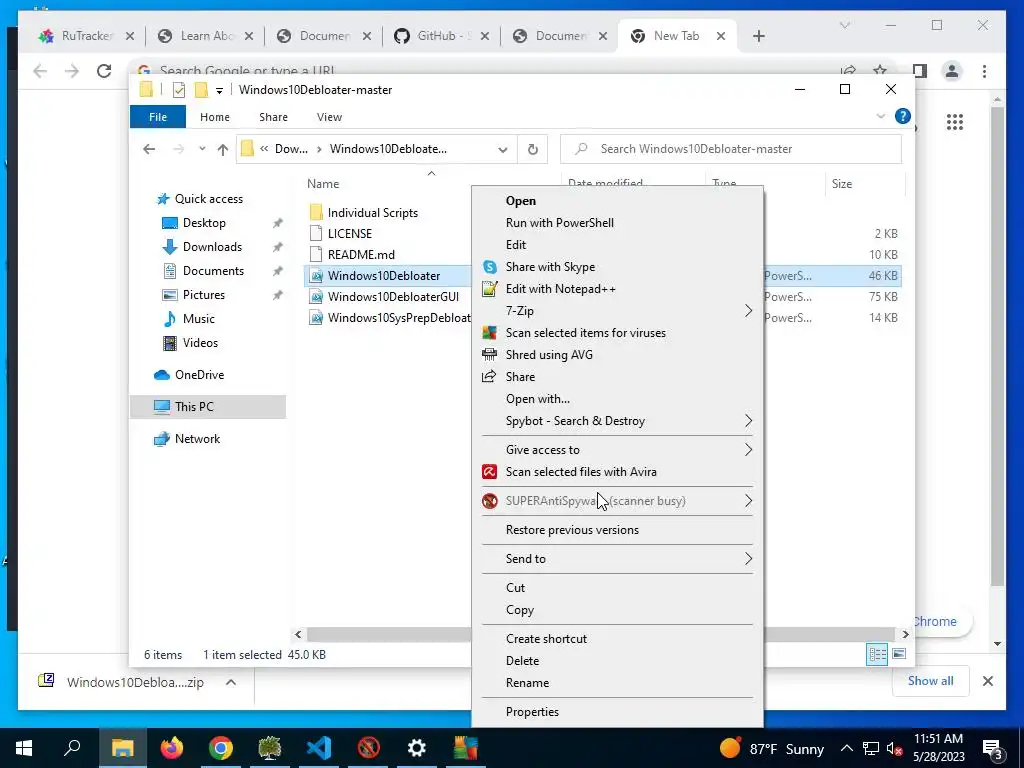Go up one folder with the up arrow

223,150
